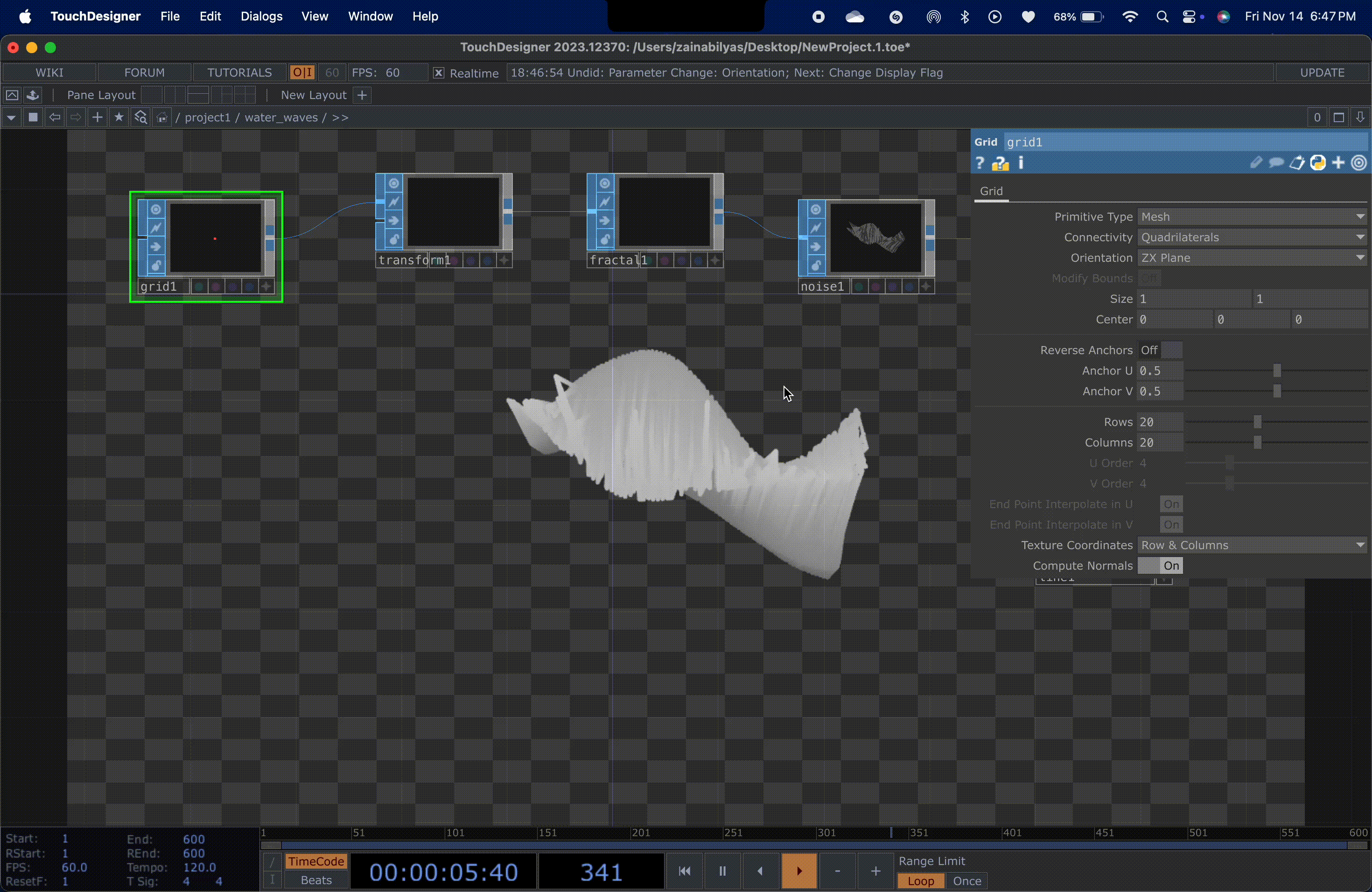Select the star bookmark icon in path bar
This screenshot has height=892, width=1372.
119,118
